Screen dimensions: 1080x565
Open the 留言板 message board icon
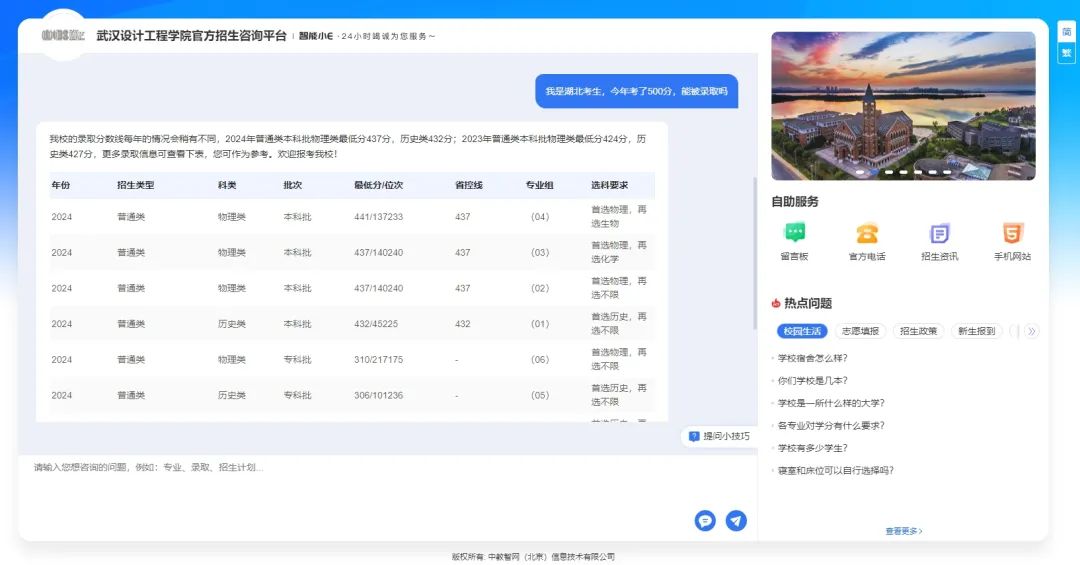pos(794,233)
